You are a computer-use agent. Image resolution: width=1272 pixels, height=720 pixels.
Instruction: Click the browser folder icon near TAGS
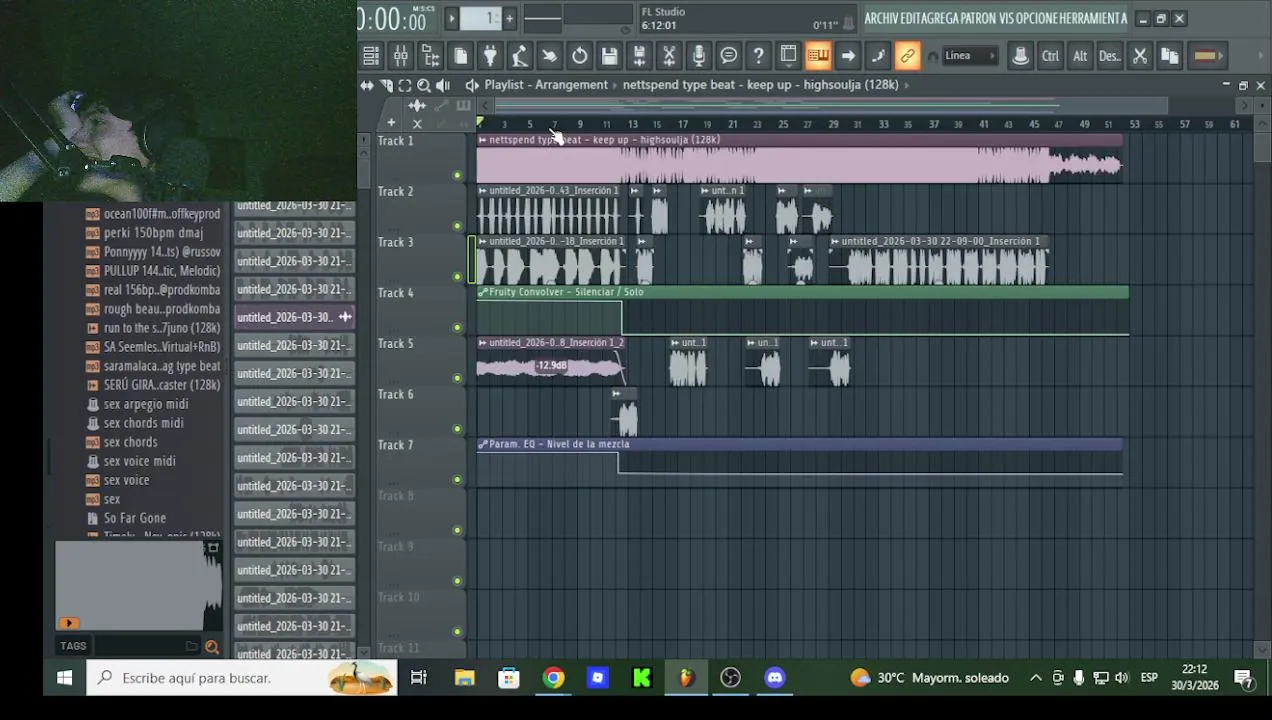[192, 647]
